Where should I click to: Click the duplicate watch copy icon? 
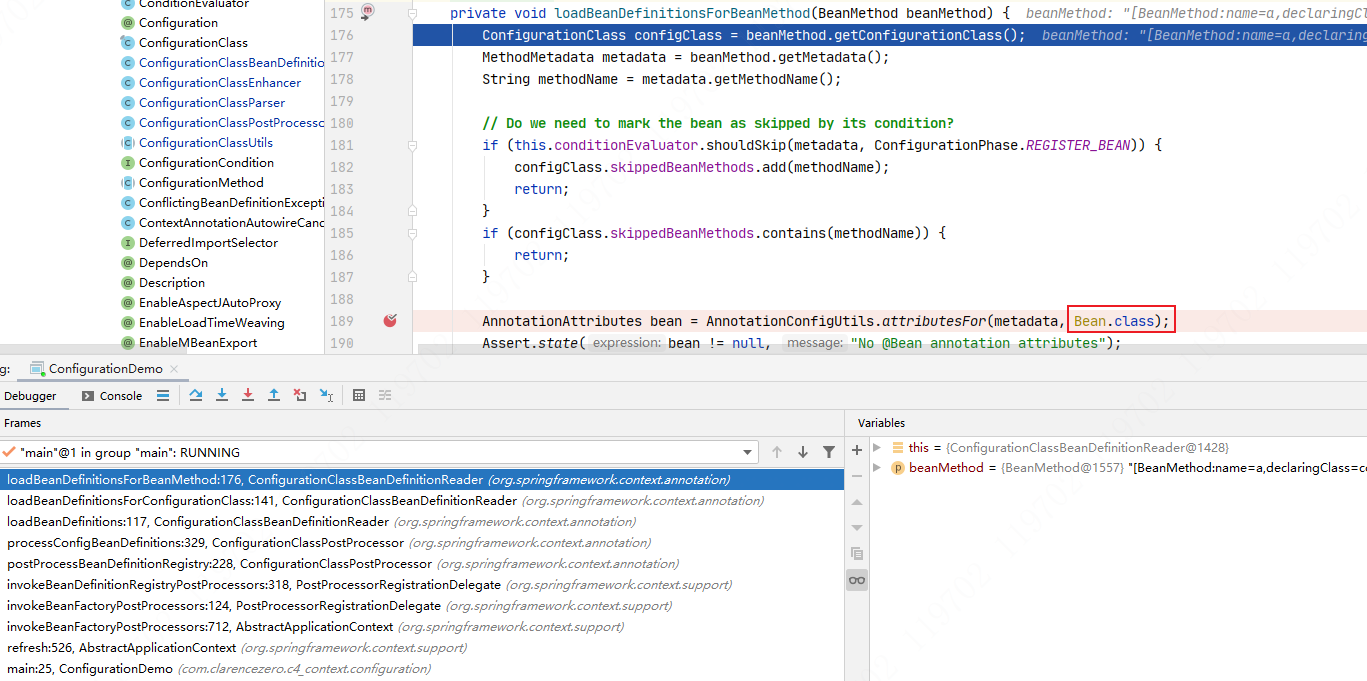point(857,553)
